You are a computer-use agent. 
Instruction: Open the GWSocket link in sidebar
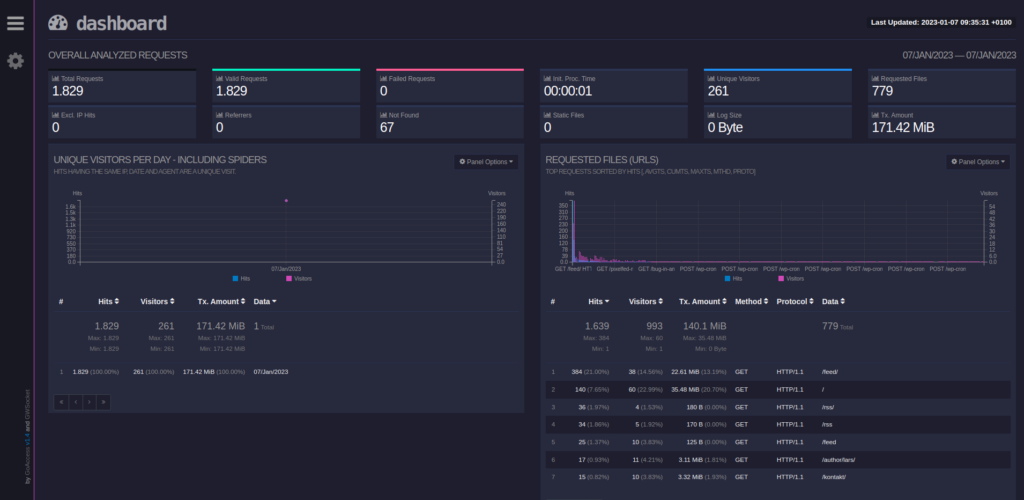[27, 403]
